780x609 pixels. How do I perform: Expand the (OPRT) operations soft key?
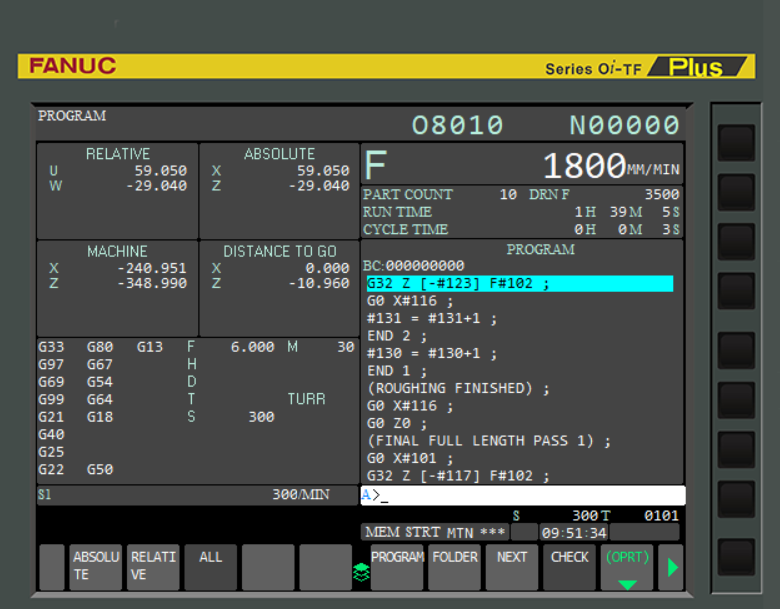click(627, 567)
